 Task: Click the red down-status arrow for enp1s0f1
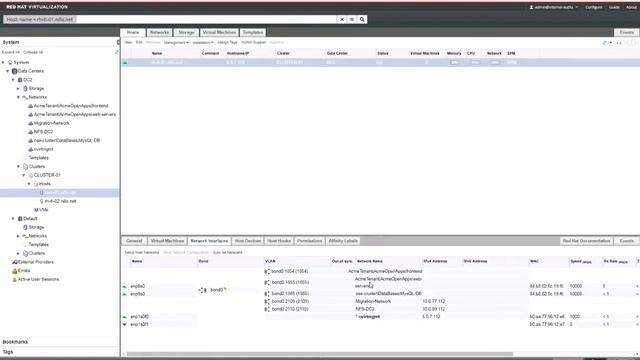pos(124,324)
